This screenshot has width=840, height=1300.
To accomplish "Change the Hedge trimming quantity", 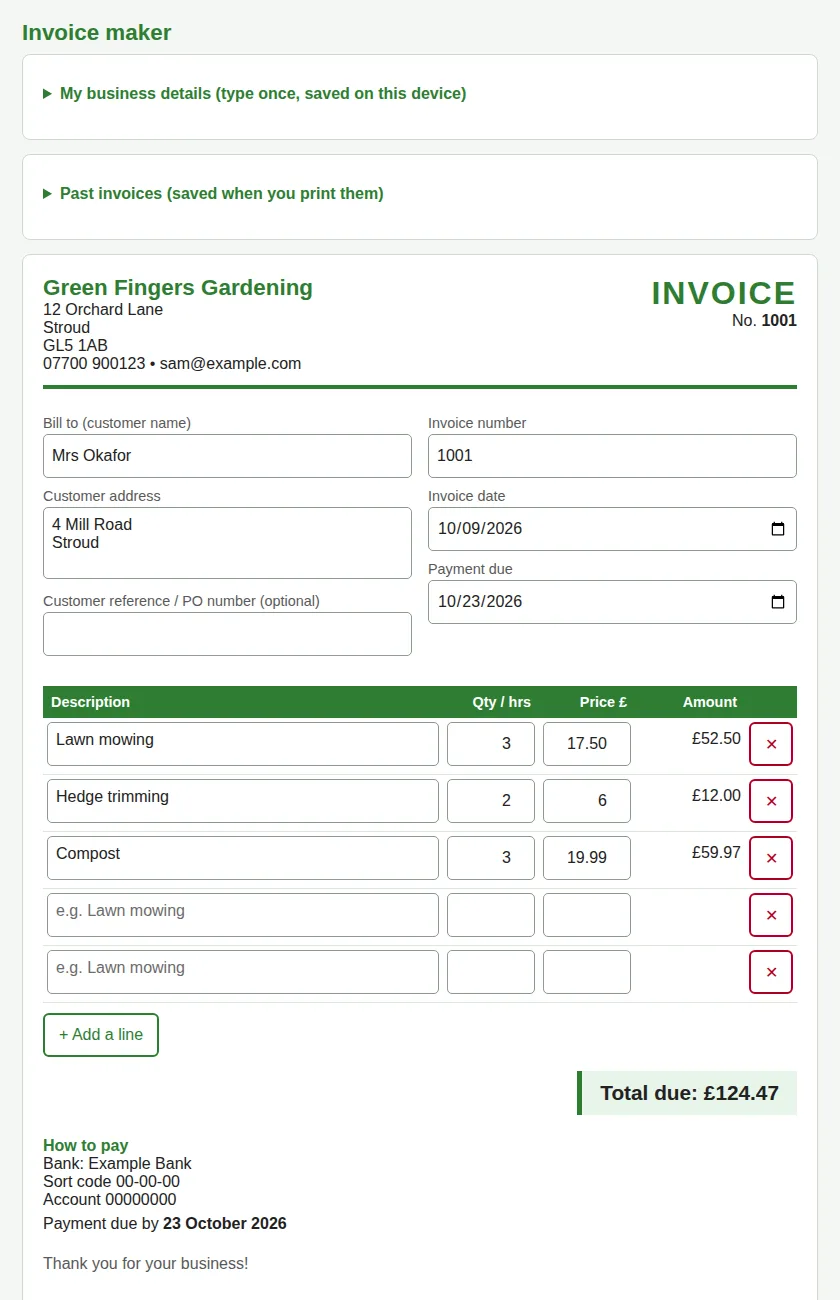I will (x=491, y=801).
